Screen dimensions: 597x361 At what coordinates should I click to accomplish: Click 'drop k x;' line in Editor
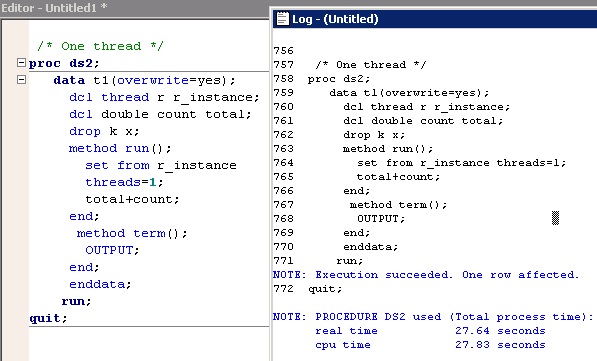104,131
